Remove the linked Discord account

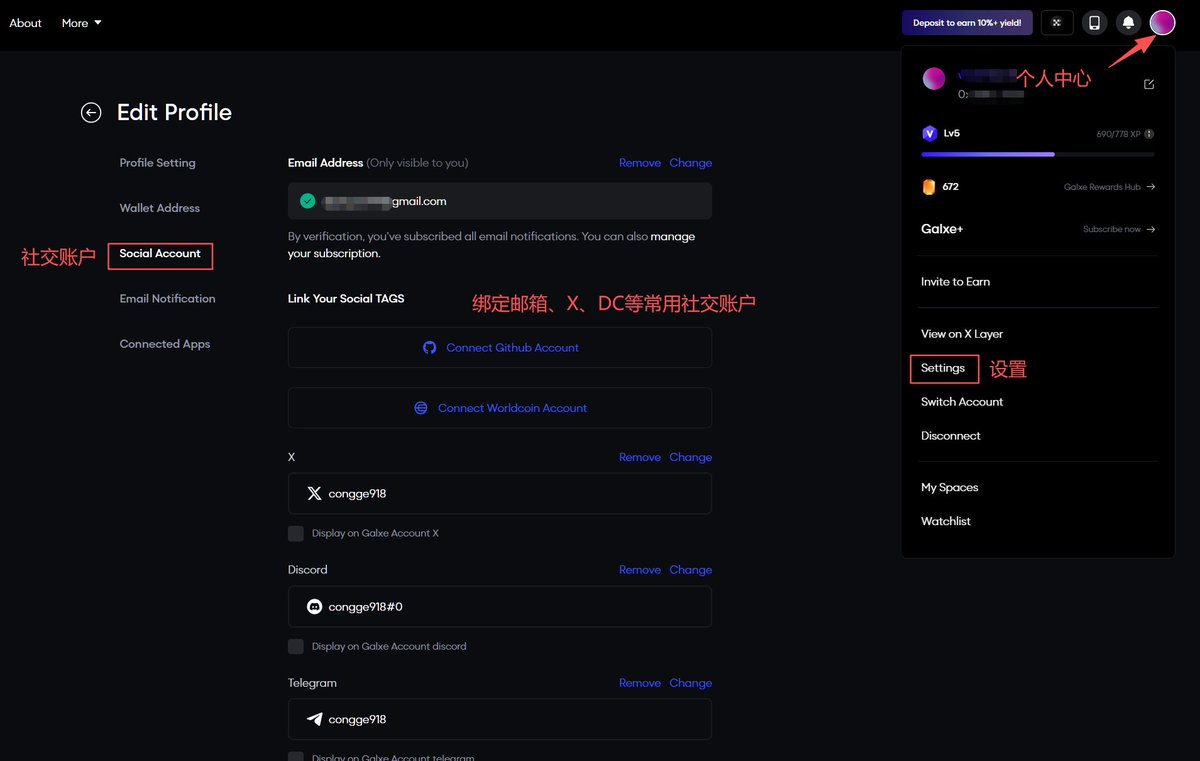coord(640,570)
